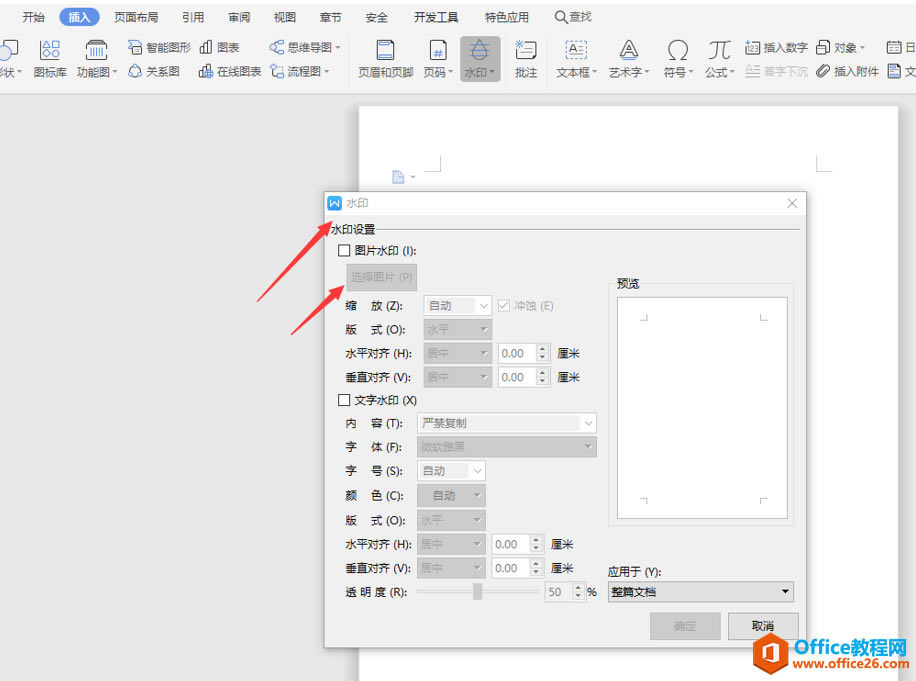Click the 查找 search icon

(561, 17)
